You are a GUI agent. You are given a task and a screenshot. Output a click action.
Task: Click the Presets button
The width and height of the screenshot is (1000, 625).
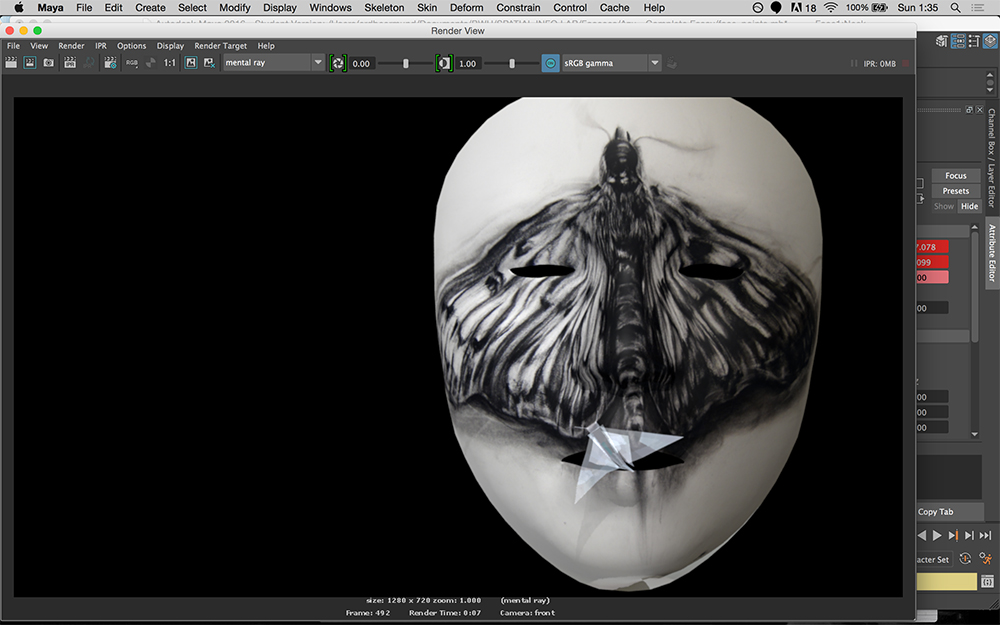pyautogui.click(x=955, y=191)
